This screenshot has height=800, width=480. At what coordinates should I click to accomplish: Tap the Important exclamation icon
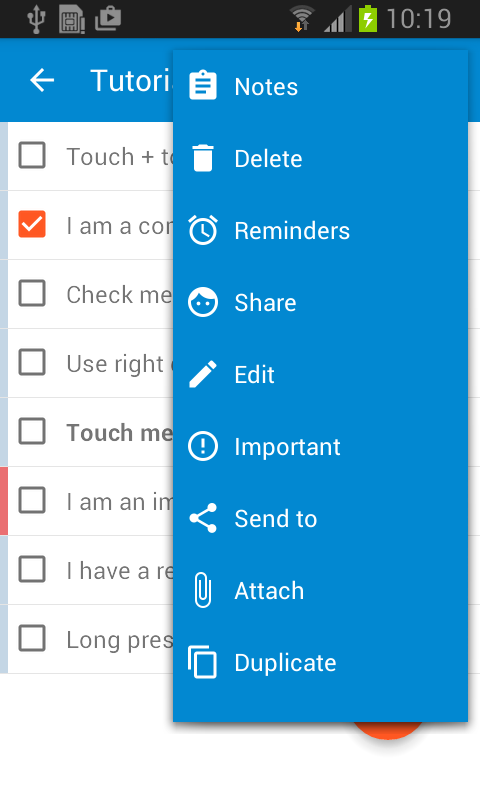(203, 446)
